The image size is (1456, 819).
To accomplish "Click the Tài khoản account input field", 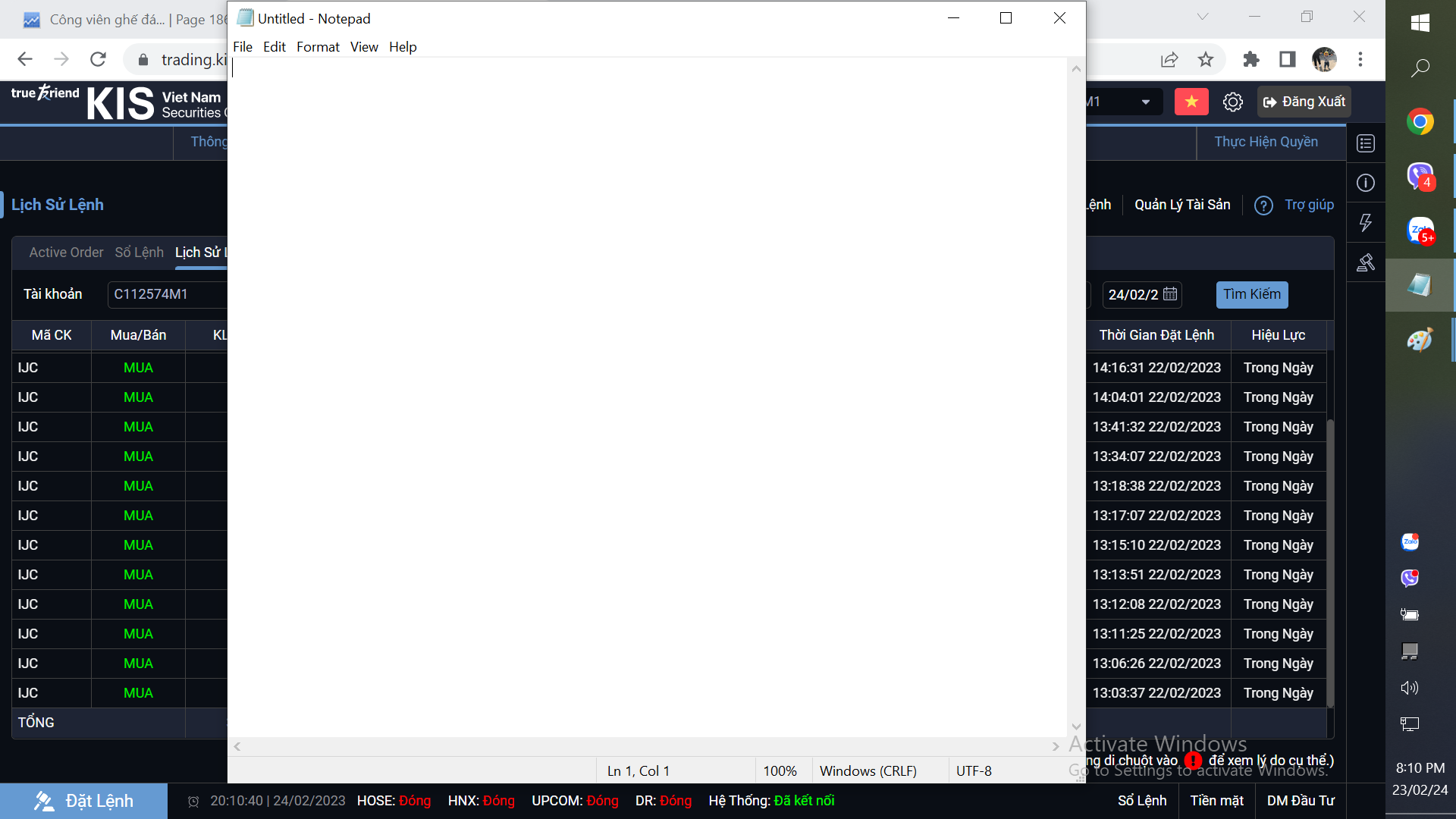I will tap(167, 294).
